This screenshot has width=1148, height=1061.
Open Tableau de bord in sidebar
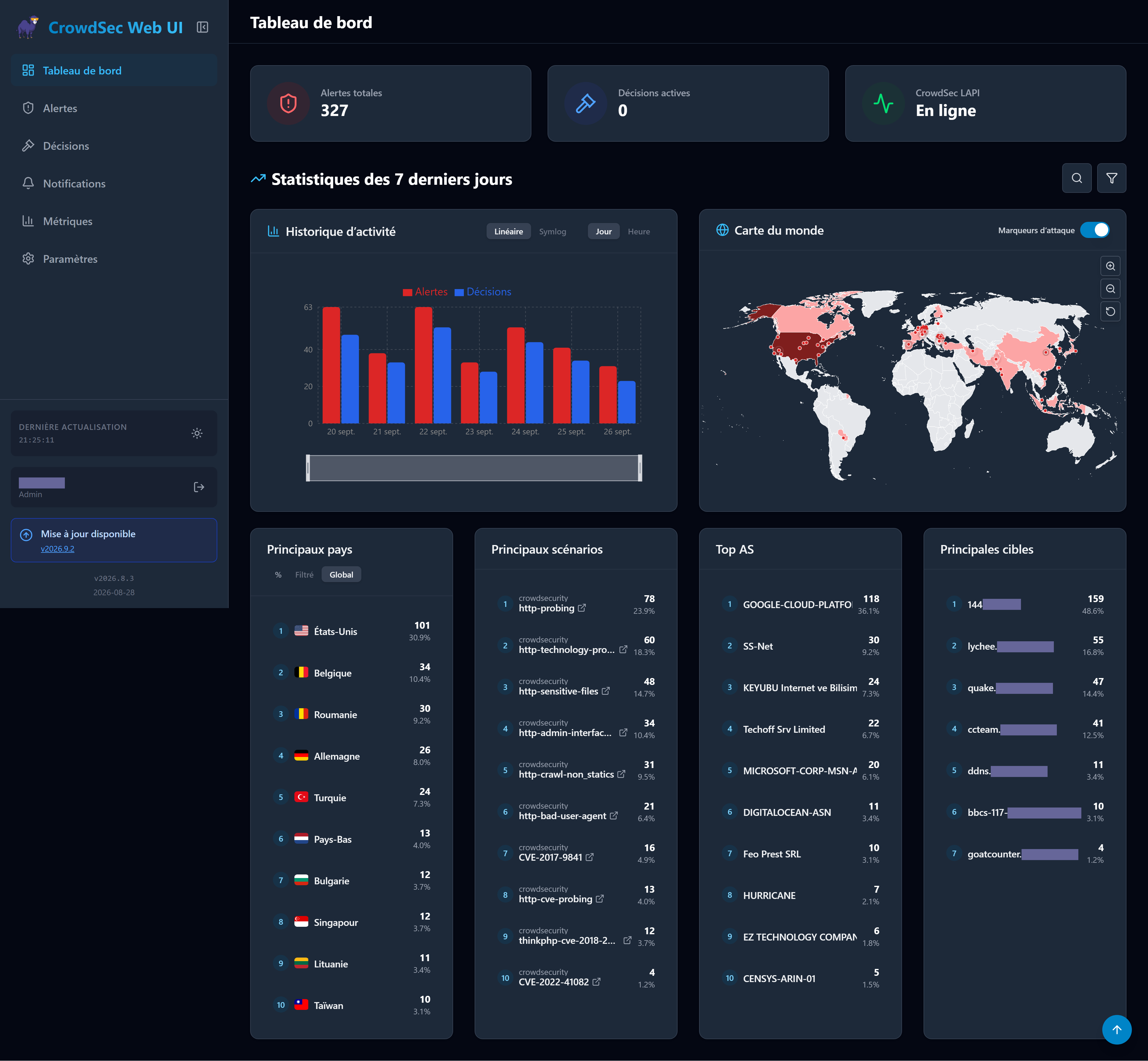(114, 70)
